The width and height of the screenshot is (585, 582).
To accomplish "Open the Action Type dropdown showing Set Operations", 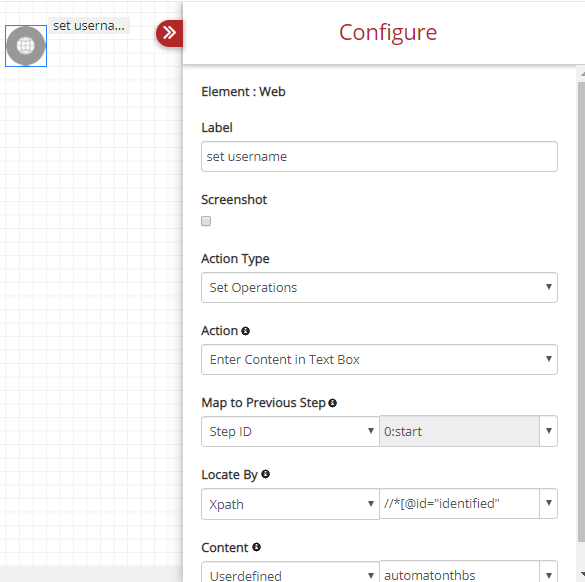I will point(379,287).
